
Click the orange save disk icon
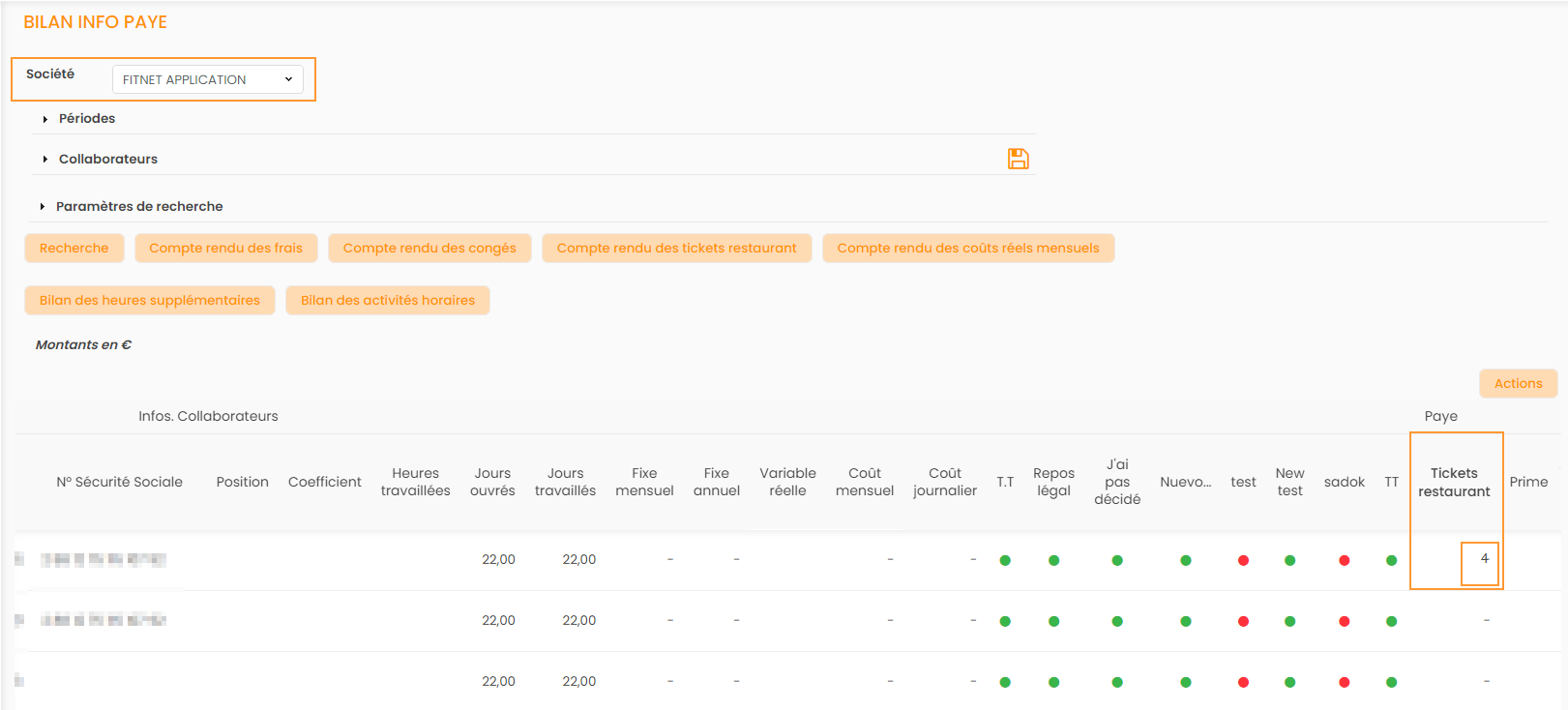1018,159
